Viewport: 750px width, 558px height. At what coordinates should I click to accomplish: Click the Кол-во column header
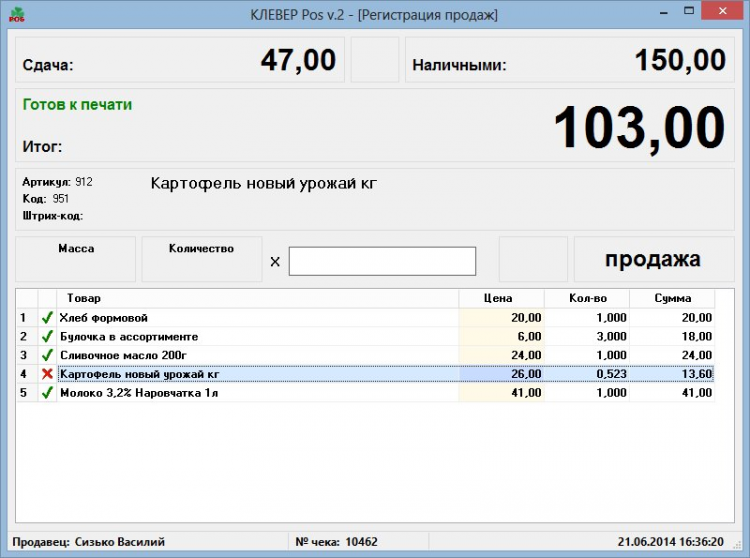[x=587, y=298]
